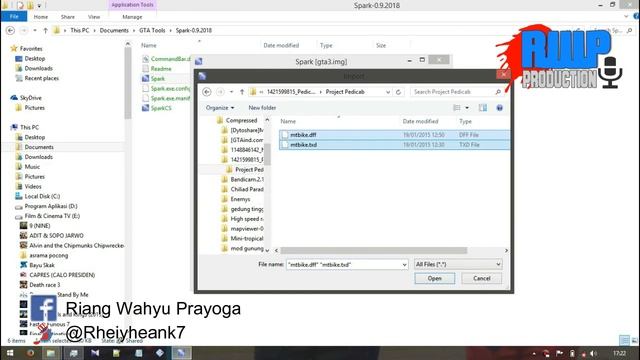Open SkyDrive in Explorer sidebar
The height and width of the screenshot is (360, 640).
[31, 98]
